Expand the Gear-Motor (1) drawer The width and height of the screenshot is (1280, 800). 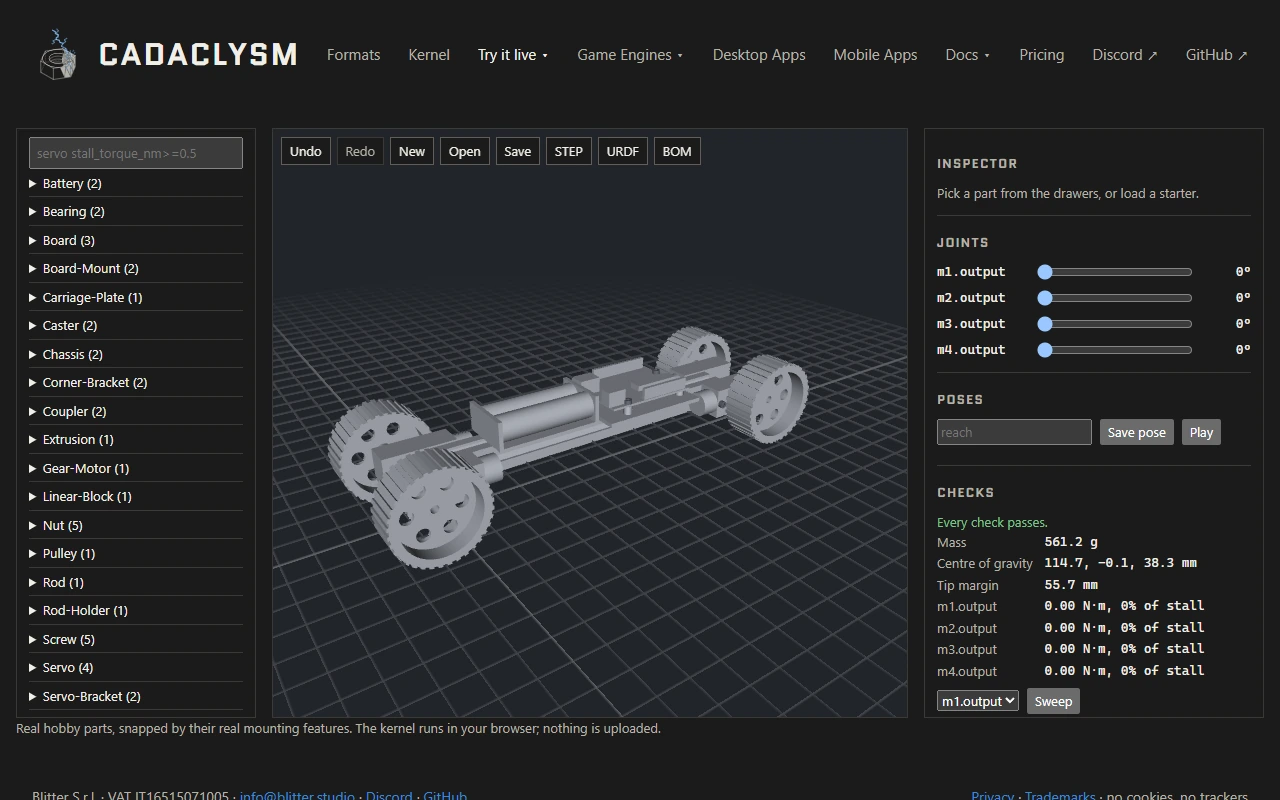[136, 469]
